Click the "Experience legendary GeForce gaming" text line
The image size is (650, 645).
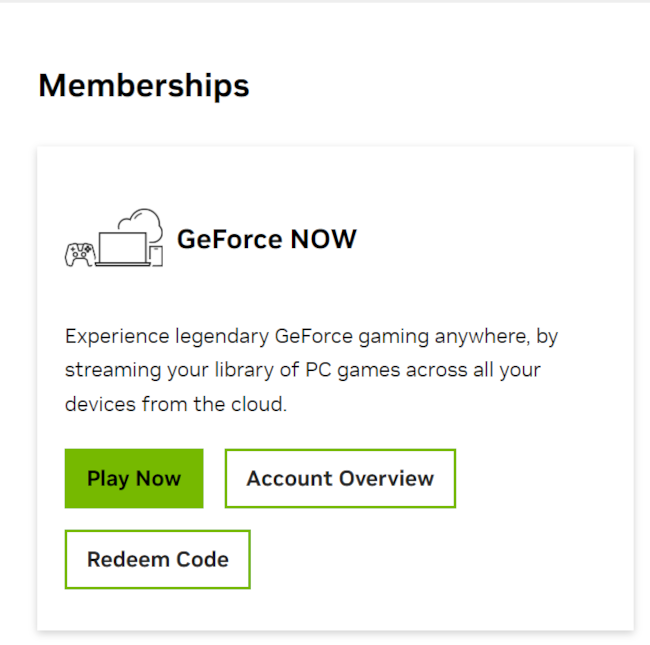click(x=311, y=336)
